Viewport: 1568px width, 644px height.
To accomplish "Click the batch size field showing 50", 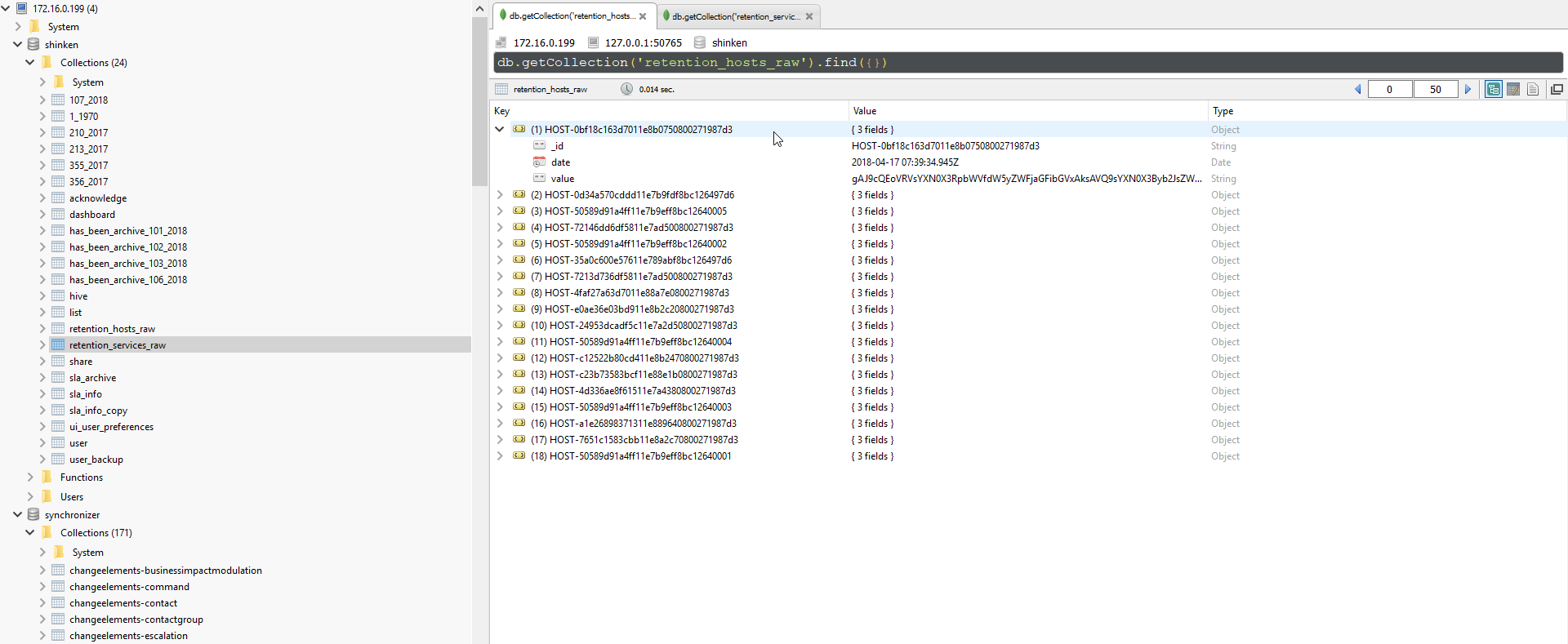I will pos(1435,89).
